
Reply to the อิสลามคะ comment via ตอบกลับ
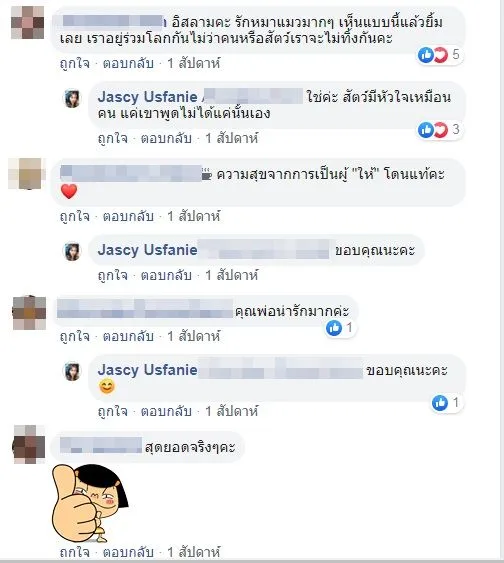pyautogui.click(x=128, y=64)
